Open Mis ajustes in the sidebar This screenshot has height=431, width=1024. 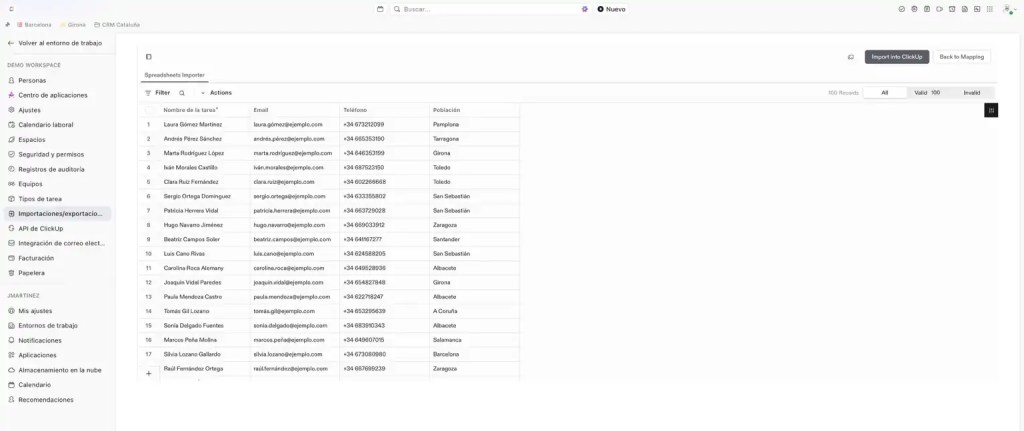pos(56,311)
